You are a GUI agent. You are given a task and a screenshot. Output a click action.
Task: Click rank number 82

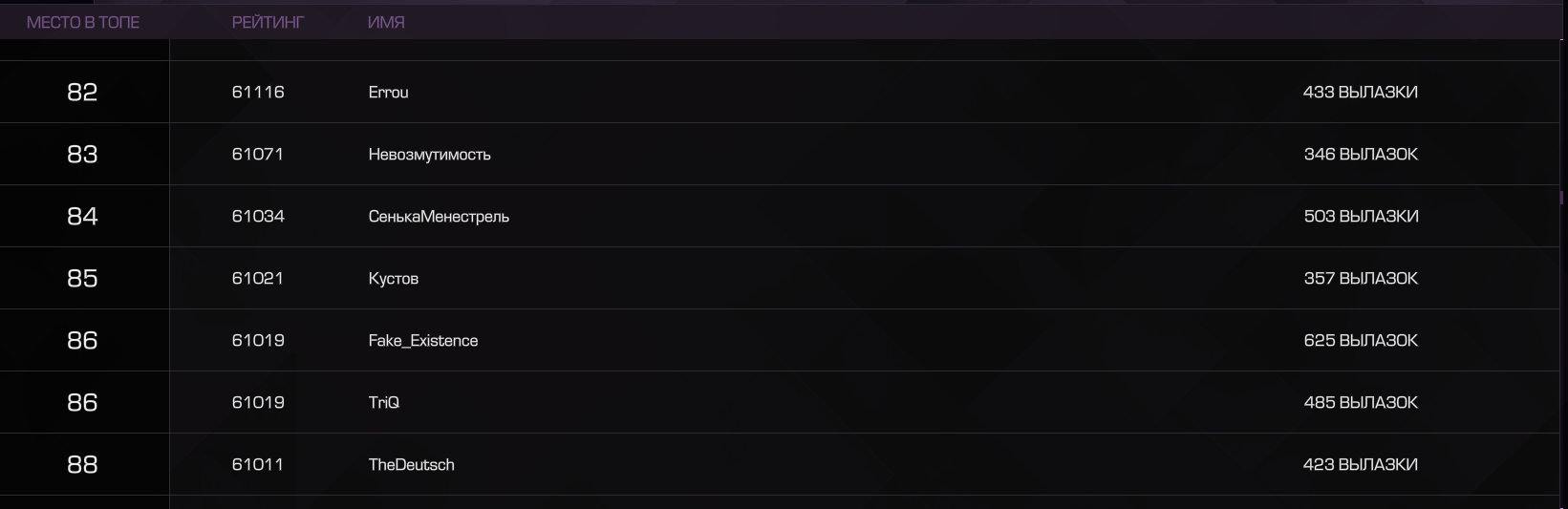(x=82, y=92)
